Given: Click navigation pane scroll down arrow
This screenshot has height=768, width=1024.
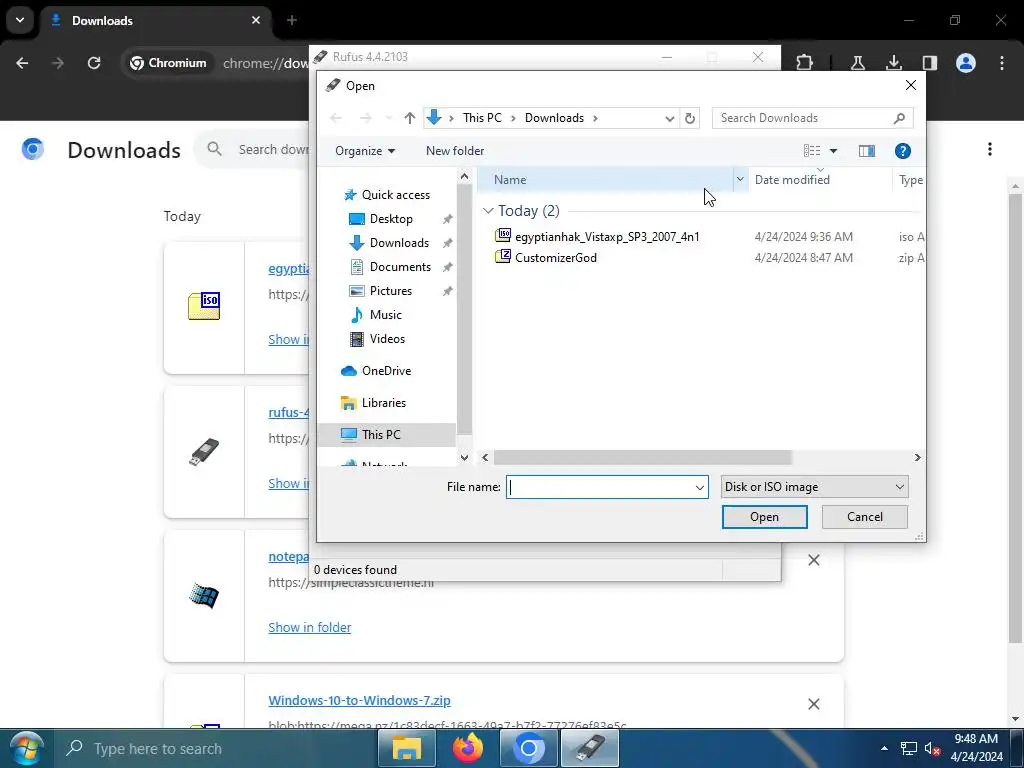Looking at the screenshot, I should point(464,458).
